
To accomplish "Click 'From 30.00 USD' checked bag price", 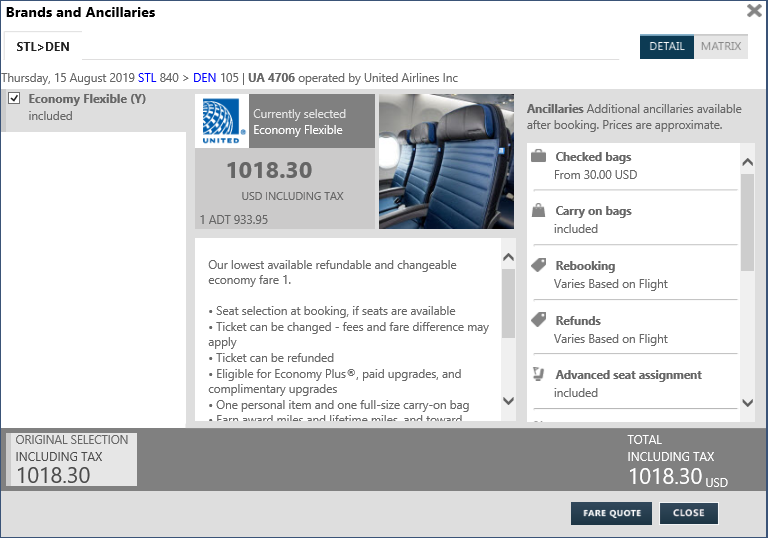I will pyautogui.click(x=596, y=175).
